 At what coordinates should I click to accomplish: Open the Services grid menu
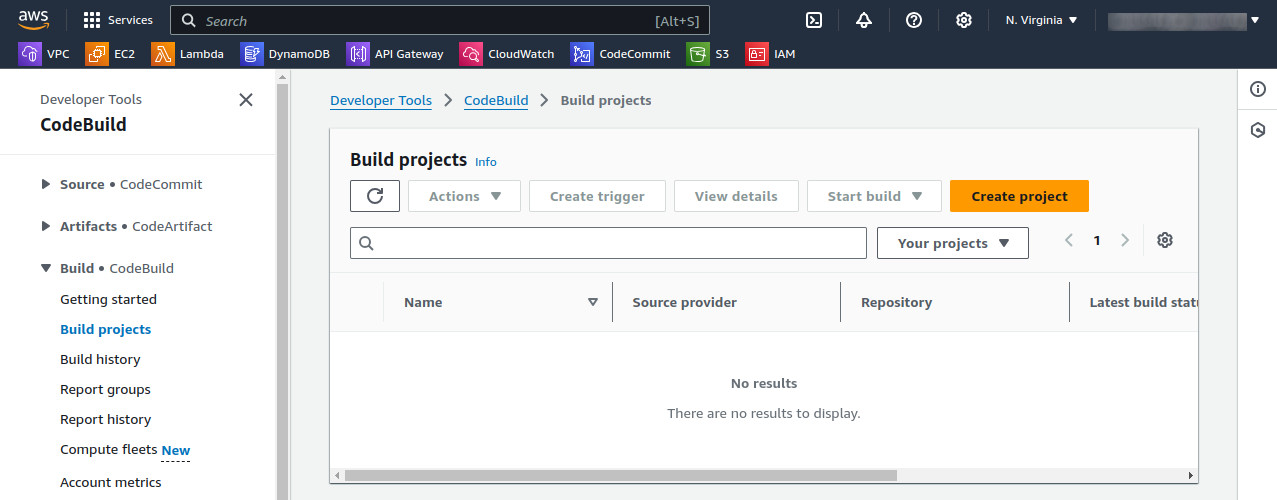tap(118, 20)
